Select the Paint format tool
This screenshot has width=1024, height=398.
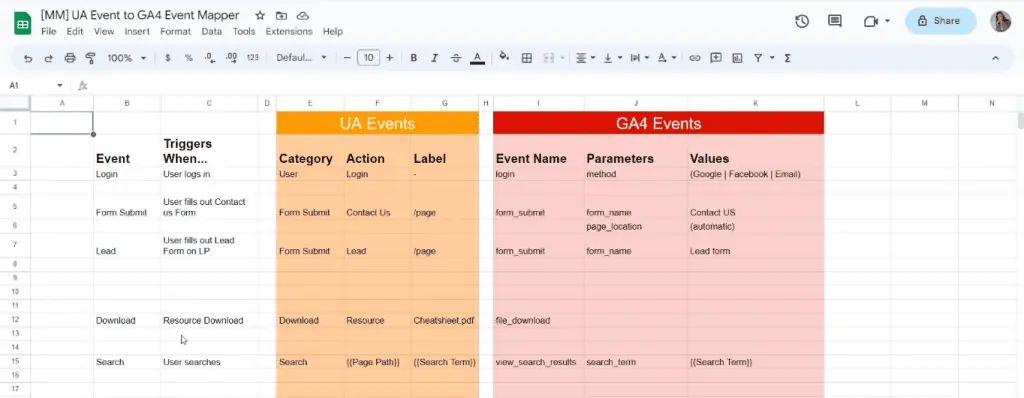91,58
